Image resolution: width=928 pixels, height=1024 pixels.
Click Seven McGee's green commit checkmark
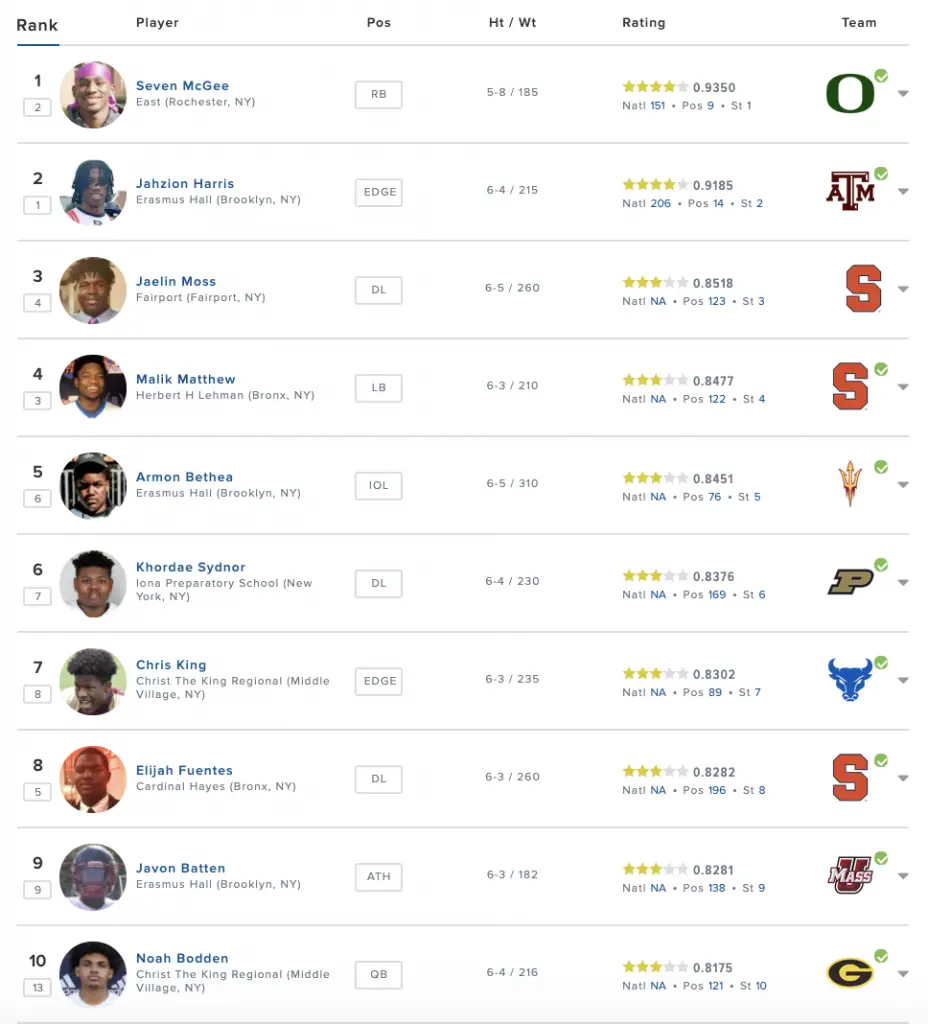(x=881, y=76)
